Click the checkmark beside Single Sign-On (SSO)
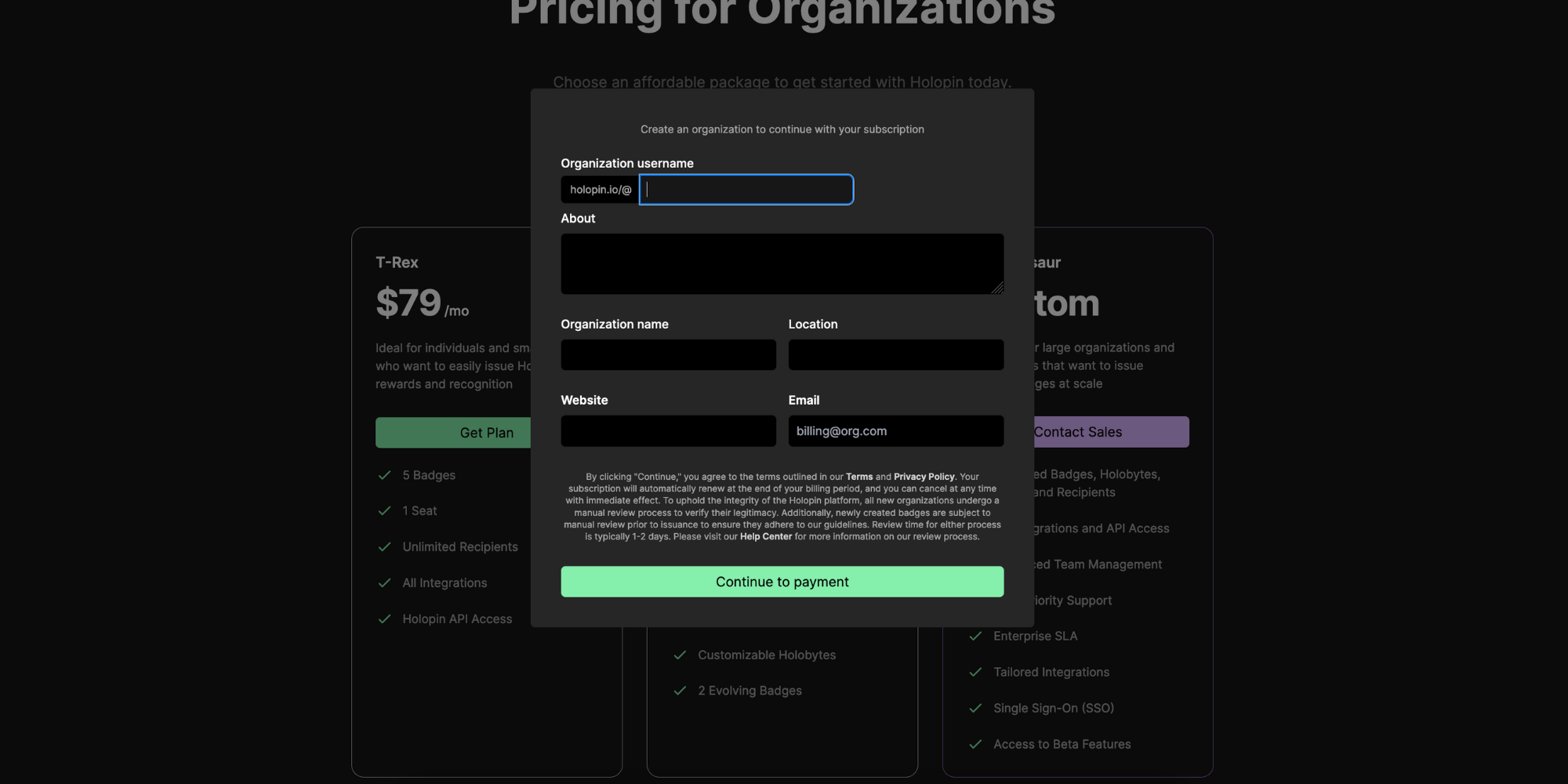Viewport: 1568px width, 784px height. [x=975, y=708]
